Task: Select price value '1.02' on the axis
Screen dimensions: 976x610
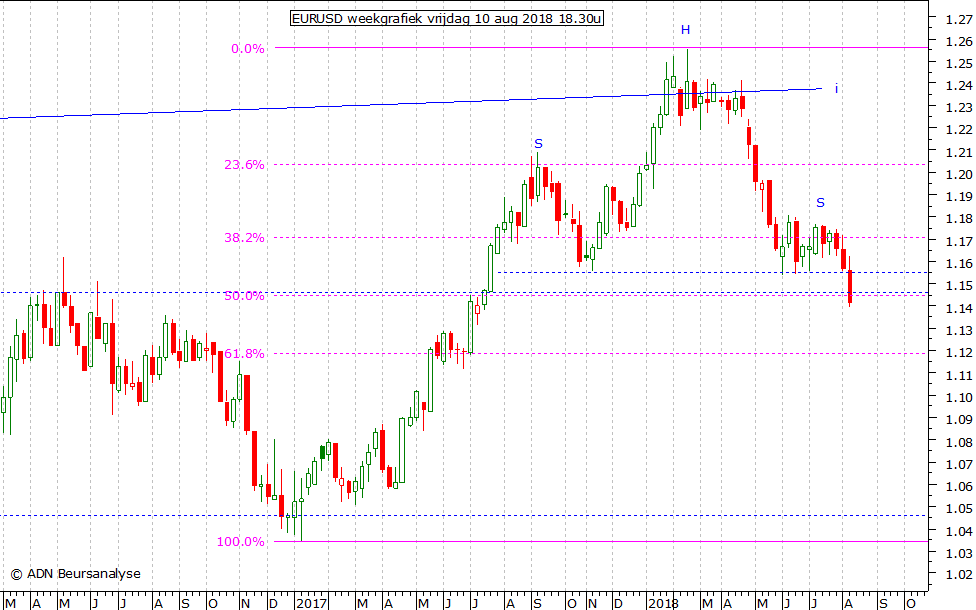Action: [959, 575]
